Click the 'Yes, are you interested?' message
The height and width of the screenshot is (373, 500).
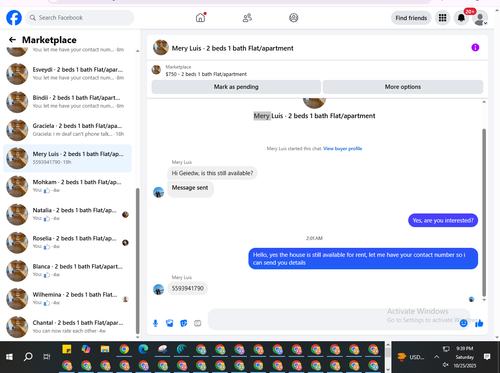click(443, 220)
